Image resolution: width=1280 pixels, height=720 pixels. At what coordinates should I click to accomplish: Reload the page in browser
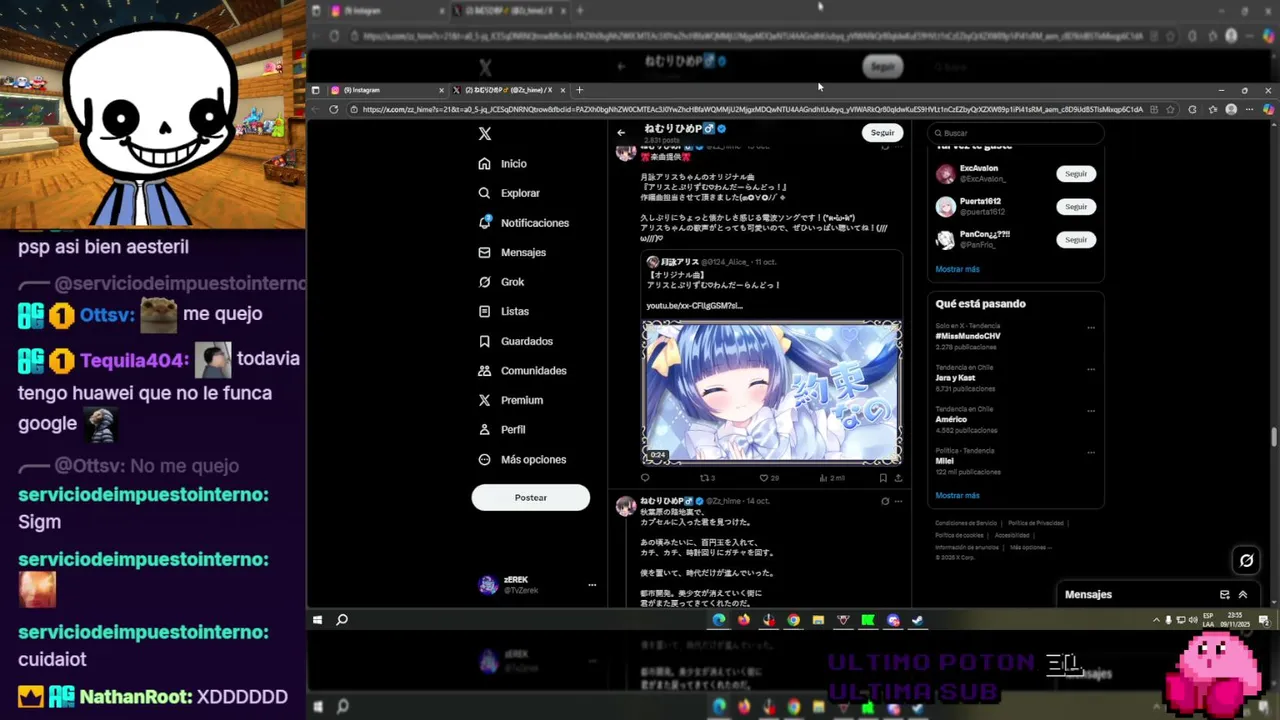pos(334,109)
